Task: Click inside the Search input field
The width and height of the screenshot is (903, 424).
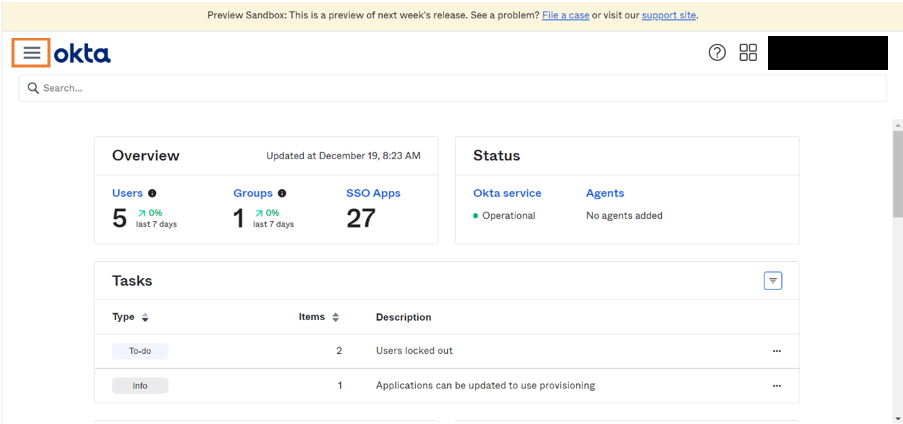Action: pos(450,88)
